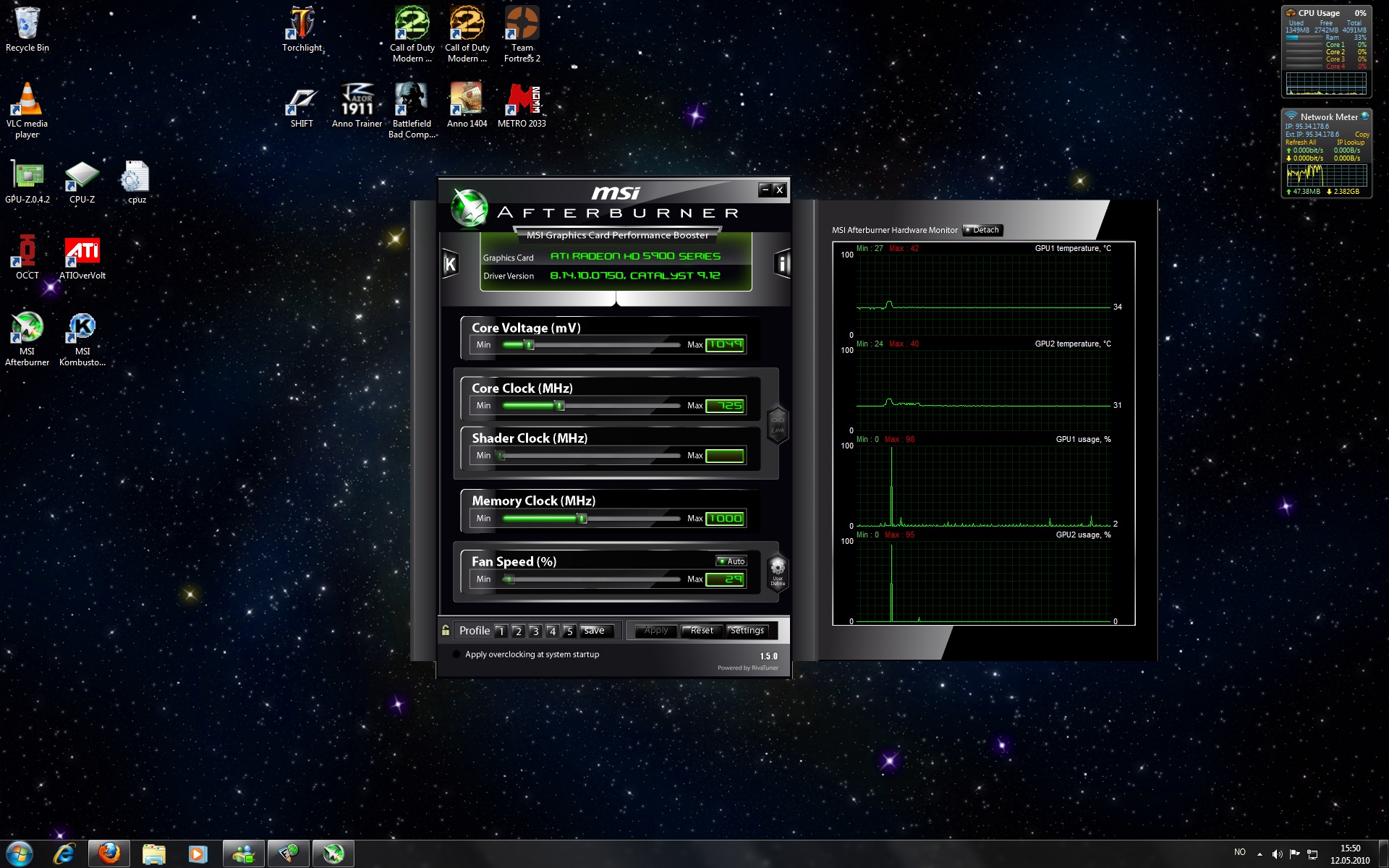Image resolution: width=1389 pixels, height=868 pixels.
Task: Click Copy in the Network Meter gadget
Action: (1362, 135)
